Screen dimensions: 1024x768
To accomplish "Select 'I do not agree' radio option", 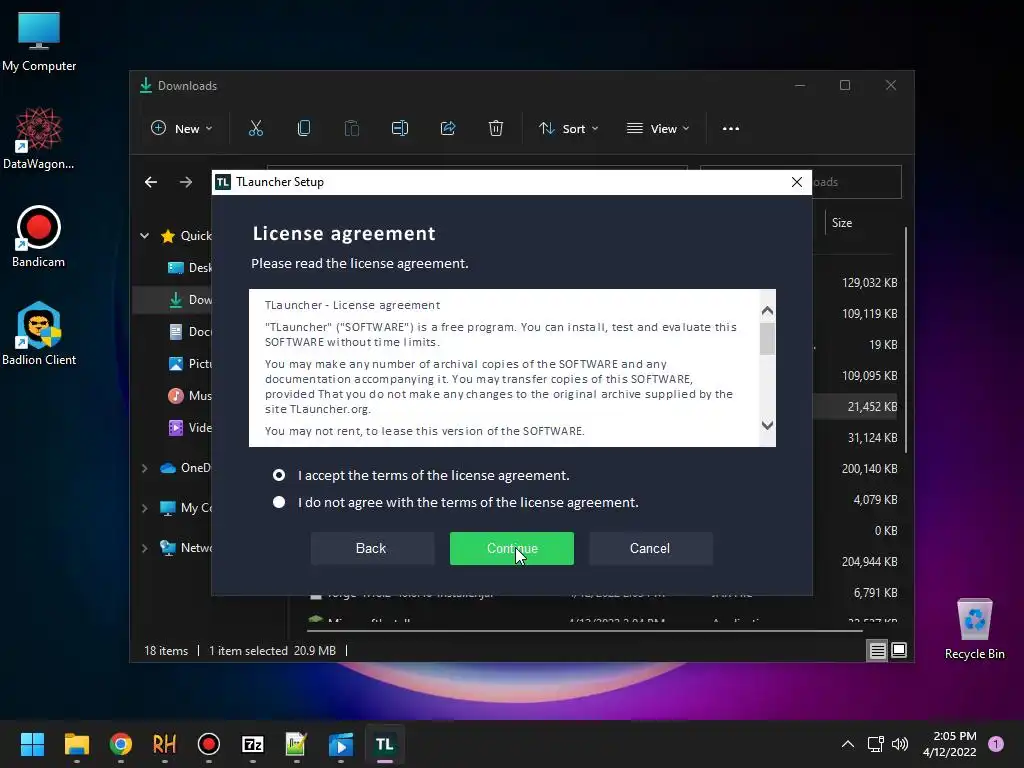I will pyautogui.click(x=279, y=502).
